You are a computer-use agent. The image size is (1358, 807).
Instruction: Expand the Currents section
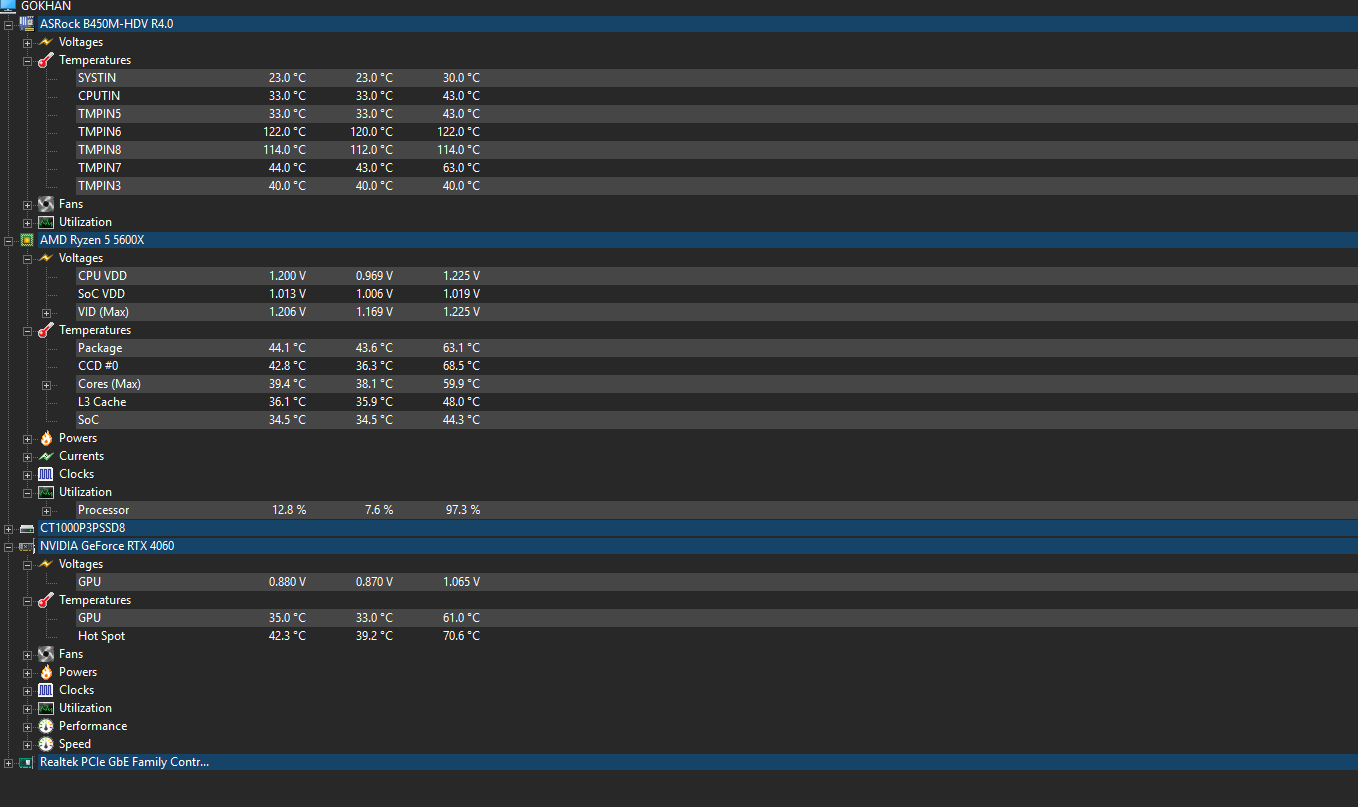[x=28, y=457]
